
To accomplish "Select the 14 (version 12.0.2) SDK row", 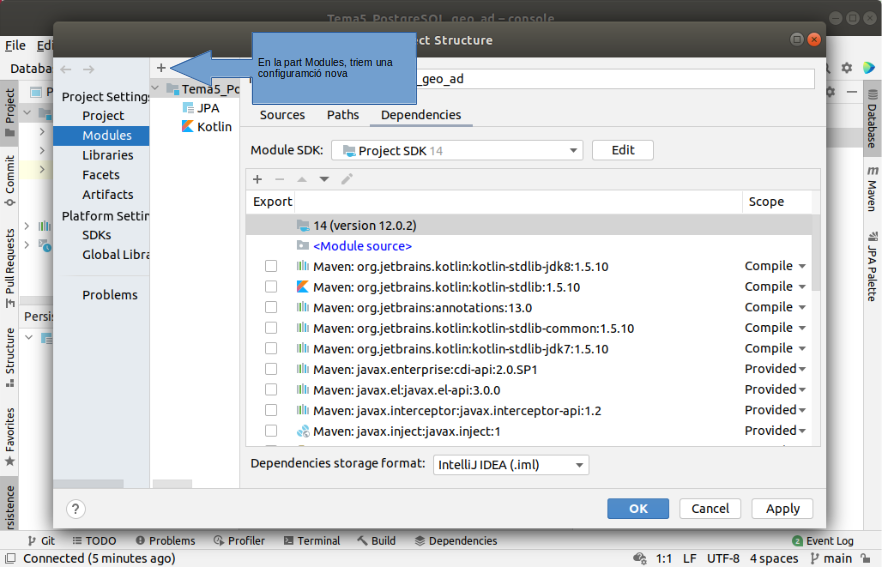I will click(x=529, y=225).
